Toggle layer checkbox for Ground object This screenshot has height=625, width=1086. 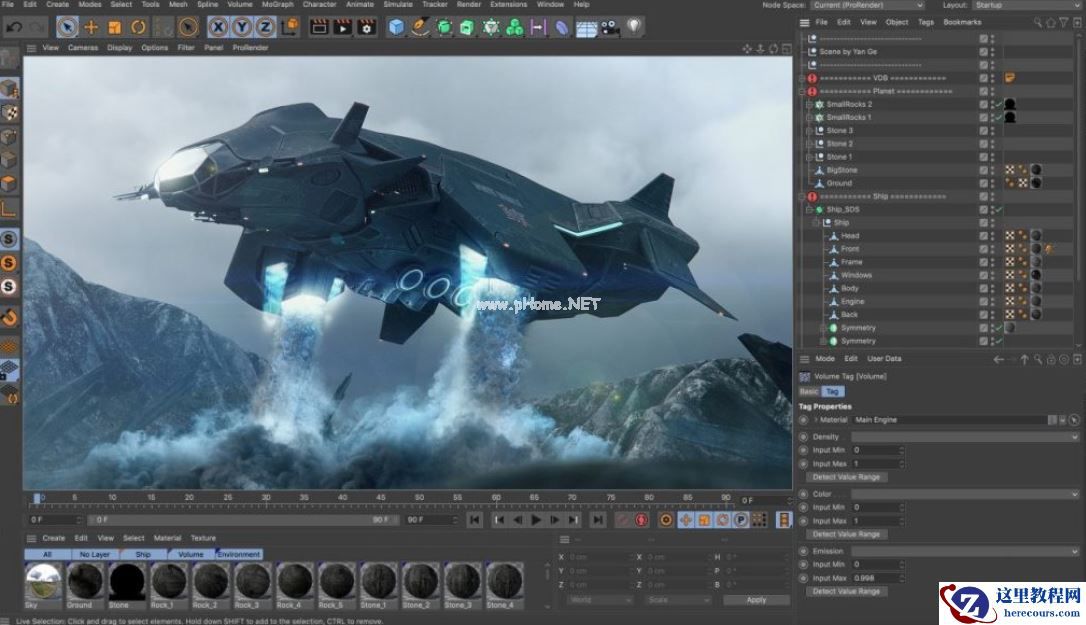(x=984, y=183)
